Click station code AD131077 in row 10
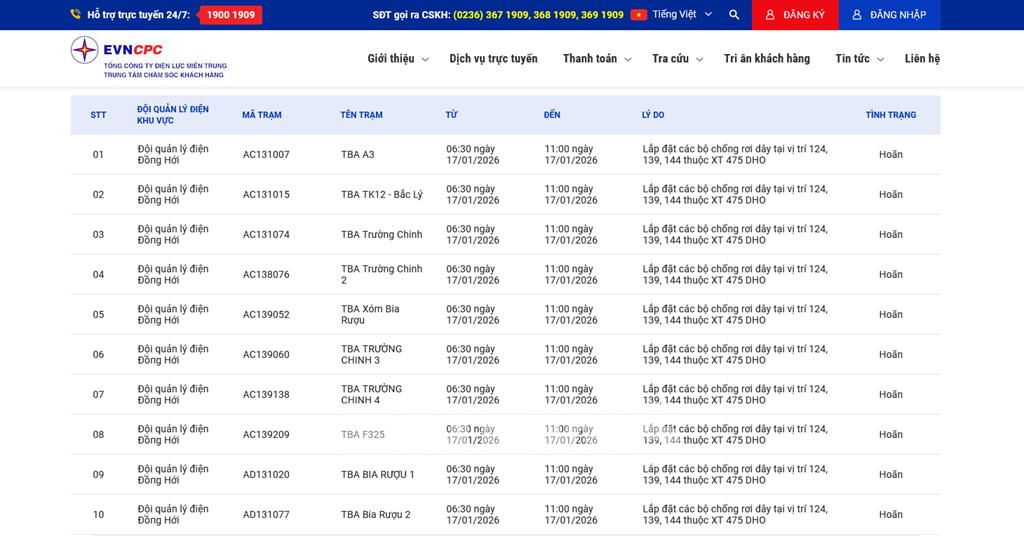Screen dimensions: 1024x539 [x=266, y=515]
